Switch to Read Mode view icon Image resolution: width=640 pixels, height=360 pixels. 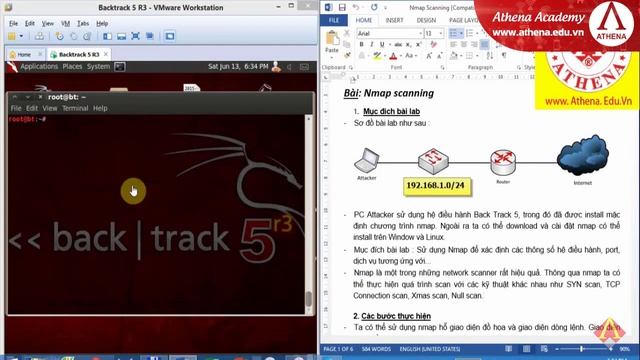[509, 349]
